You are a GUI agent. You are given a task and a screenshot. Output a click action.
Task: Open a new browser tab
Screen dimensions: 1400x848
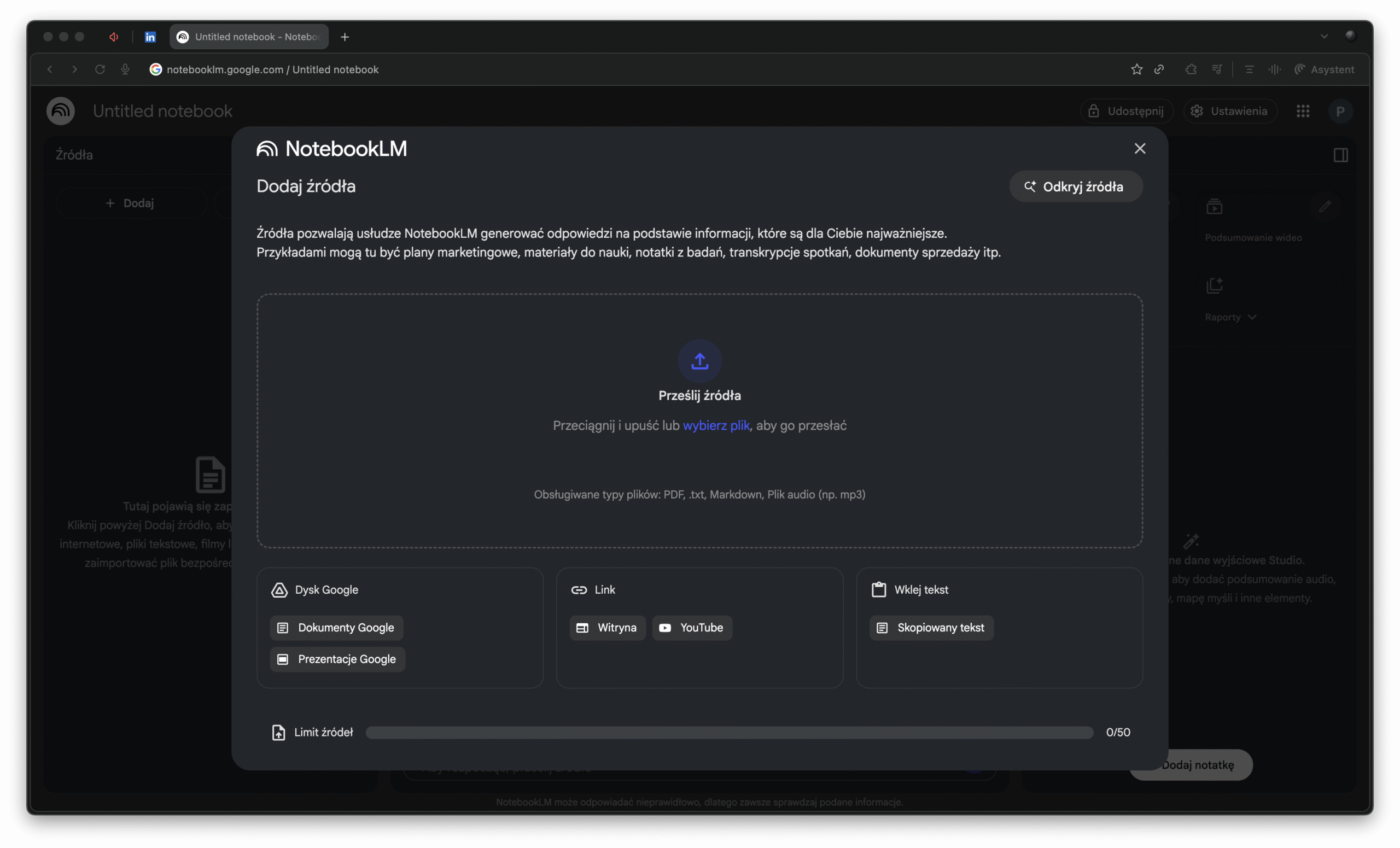tap(345, 37)
